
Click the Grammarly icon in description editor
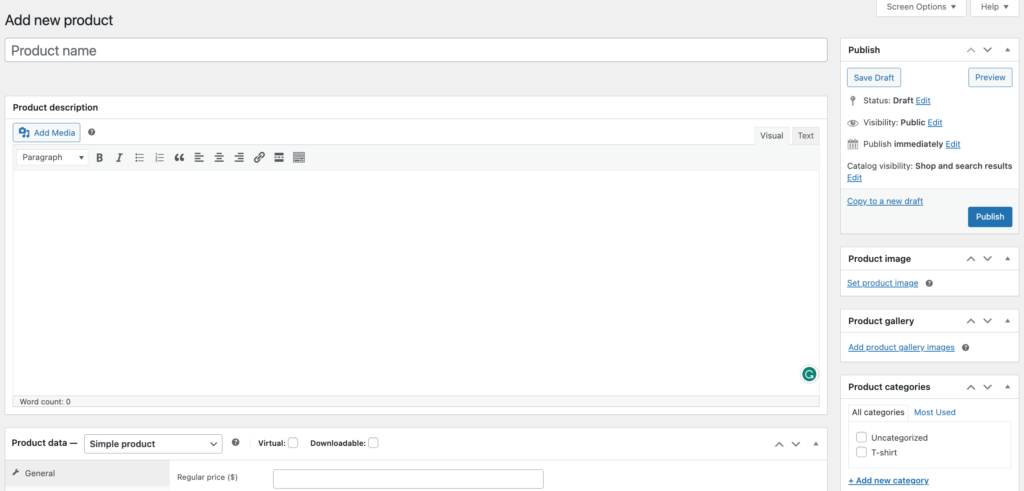809,374
